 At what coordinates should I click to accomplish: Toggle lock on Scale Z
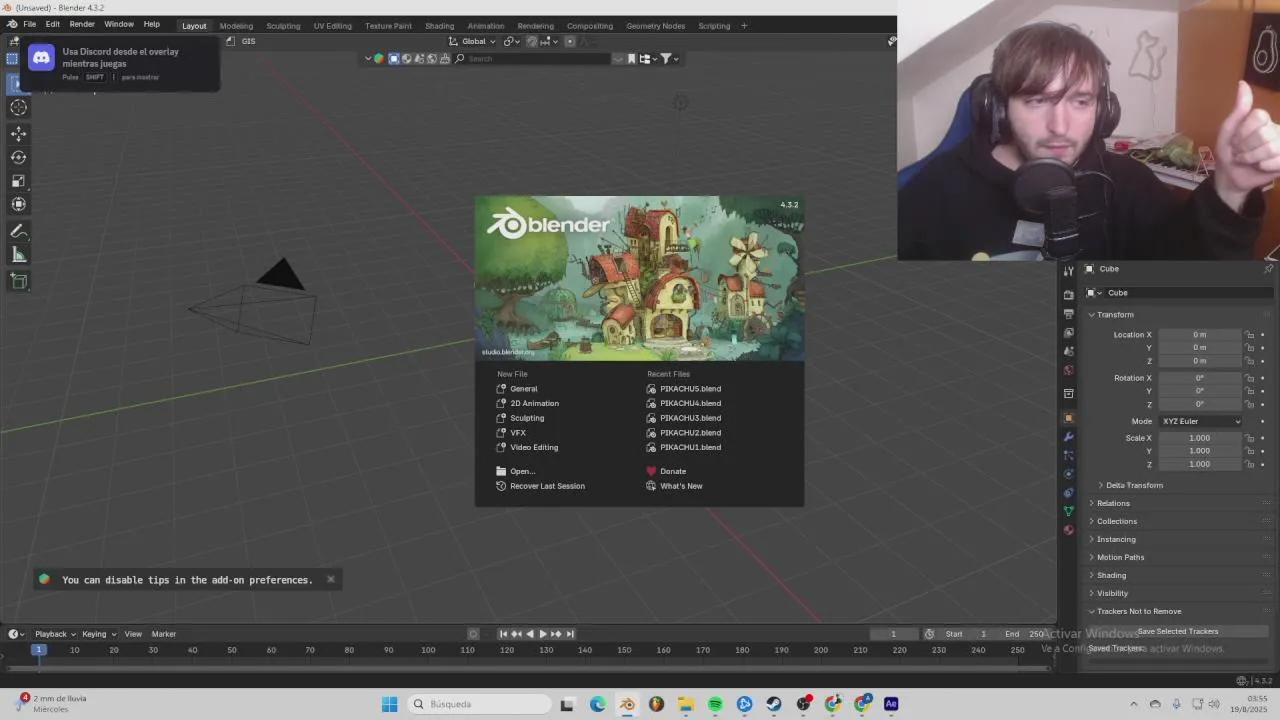click(1249, 464)
